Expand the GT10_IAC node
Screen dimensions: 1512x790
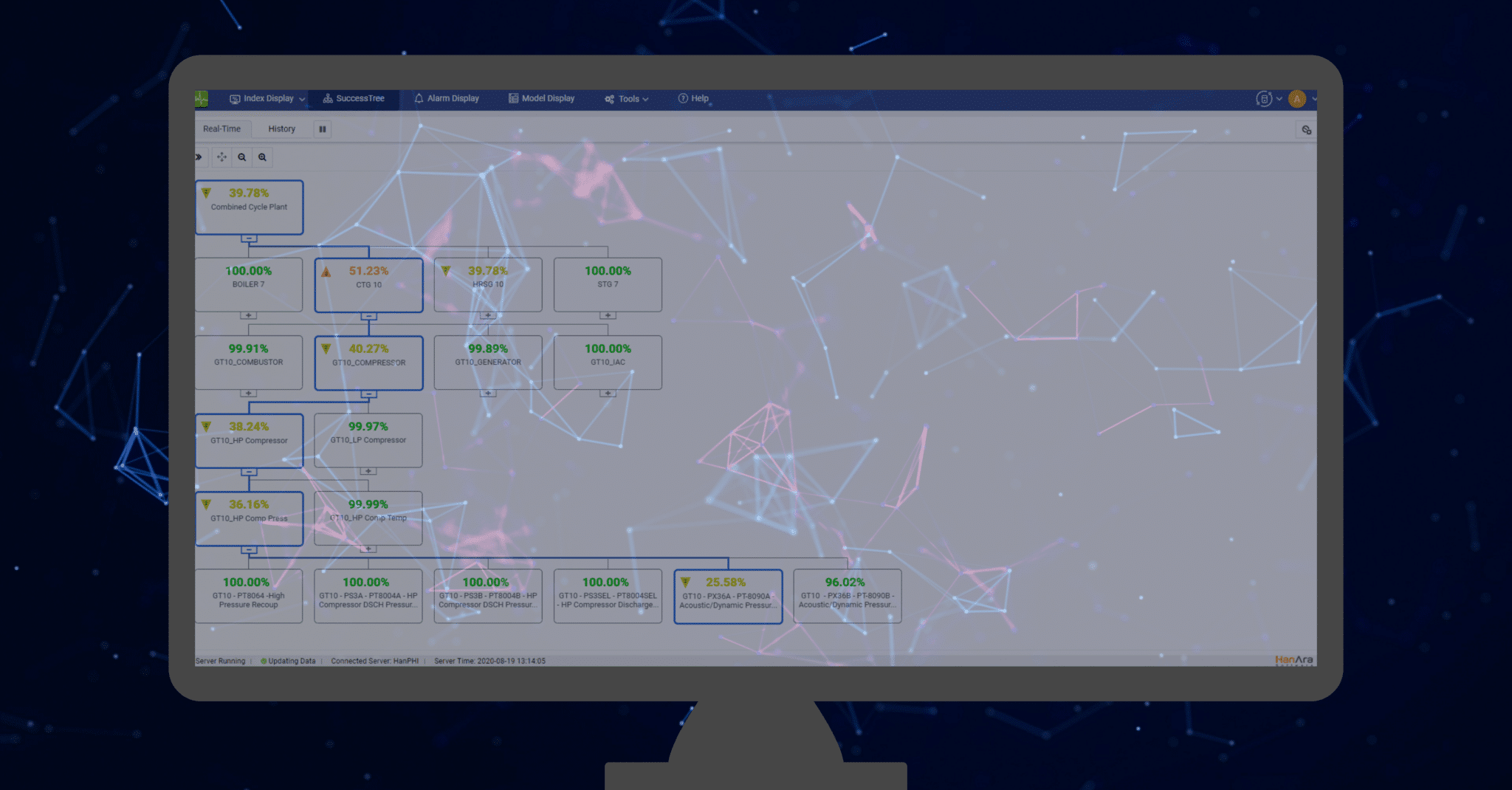click(x=608, y=394)
